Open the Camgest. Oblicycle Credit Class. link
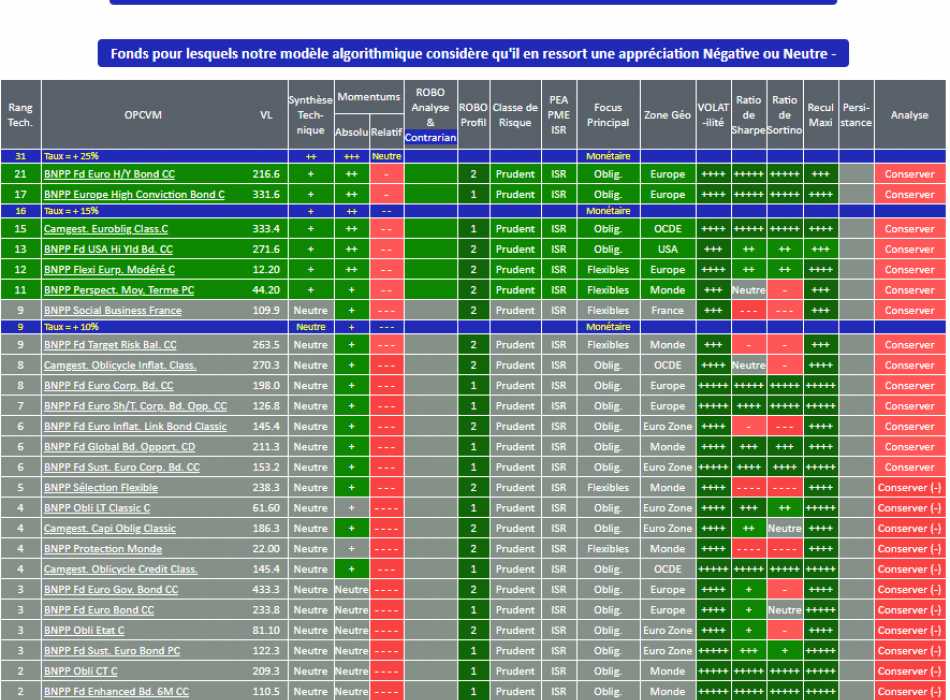 point(121,570)
